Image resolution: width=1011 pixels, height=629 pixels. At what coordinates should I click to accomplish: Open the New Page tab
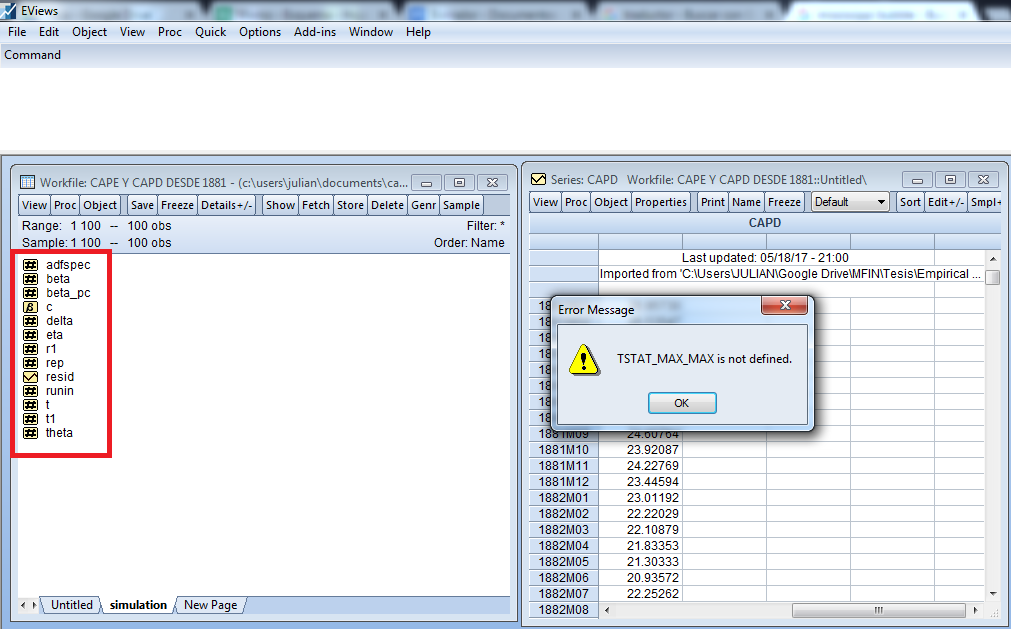click(210, 605)
